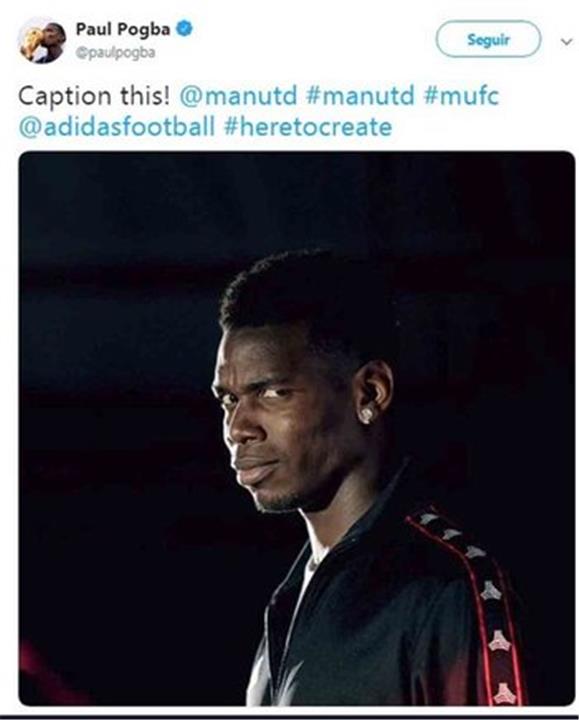The height and width of the screenshot is (720, 579).
Task: Open the @manutd mention
Action: [x=238, y=96]
